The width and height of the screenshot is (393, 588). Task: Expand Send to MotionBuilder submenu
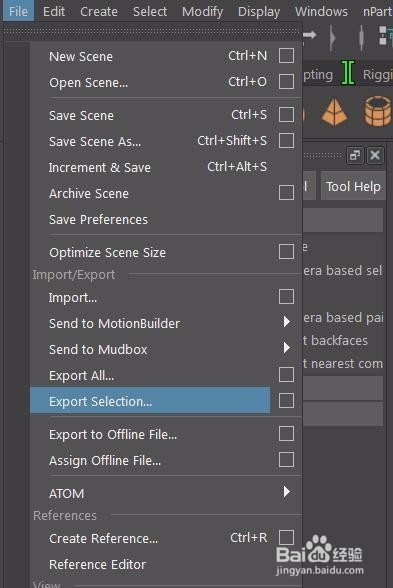[287, 321]
